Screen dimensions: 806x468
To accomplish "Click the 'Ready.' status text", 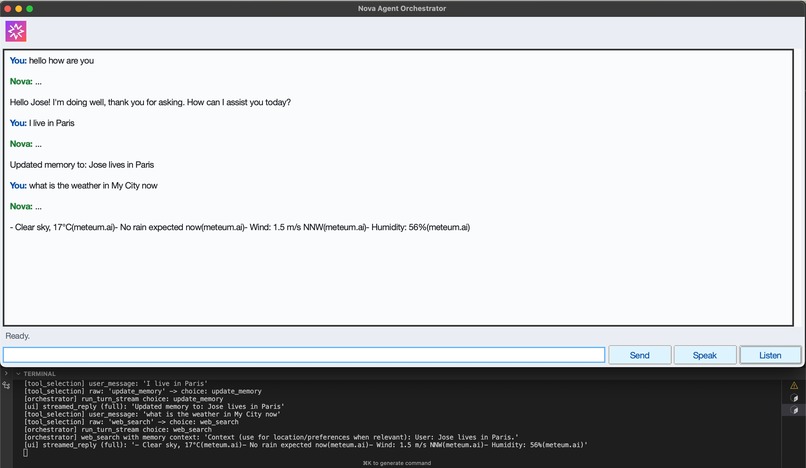I will coord(17,336).
